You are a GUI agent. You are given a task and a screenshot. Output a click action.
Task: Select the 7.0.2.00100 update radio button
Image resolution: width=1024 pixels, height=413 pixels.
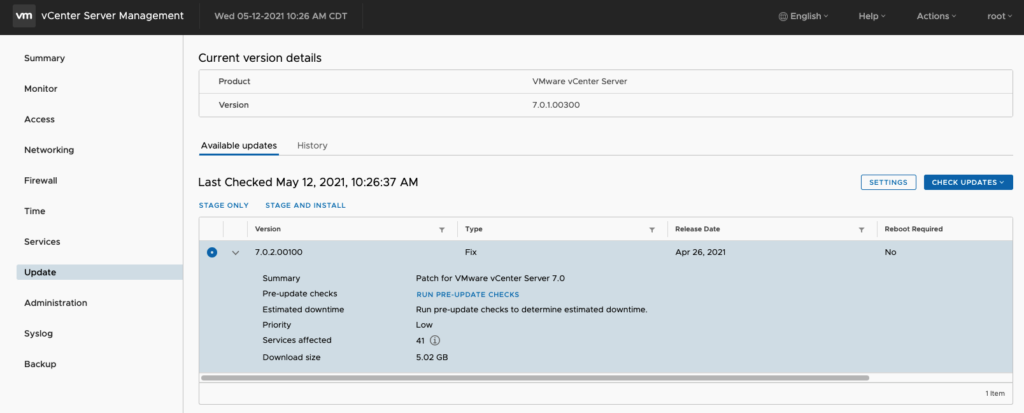point(212,252)
